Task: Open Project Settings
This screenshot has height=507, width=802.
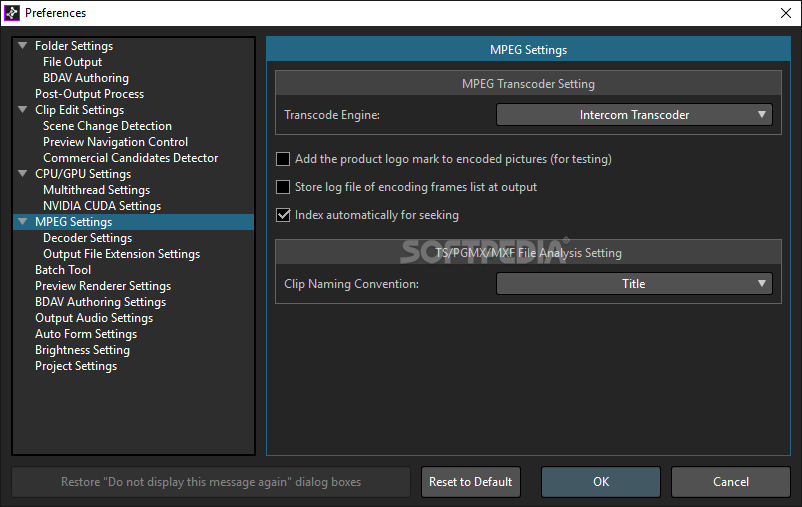Action: click(x=76, y=366)
